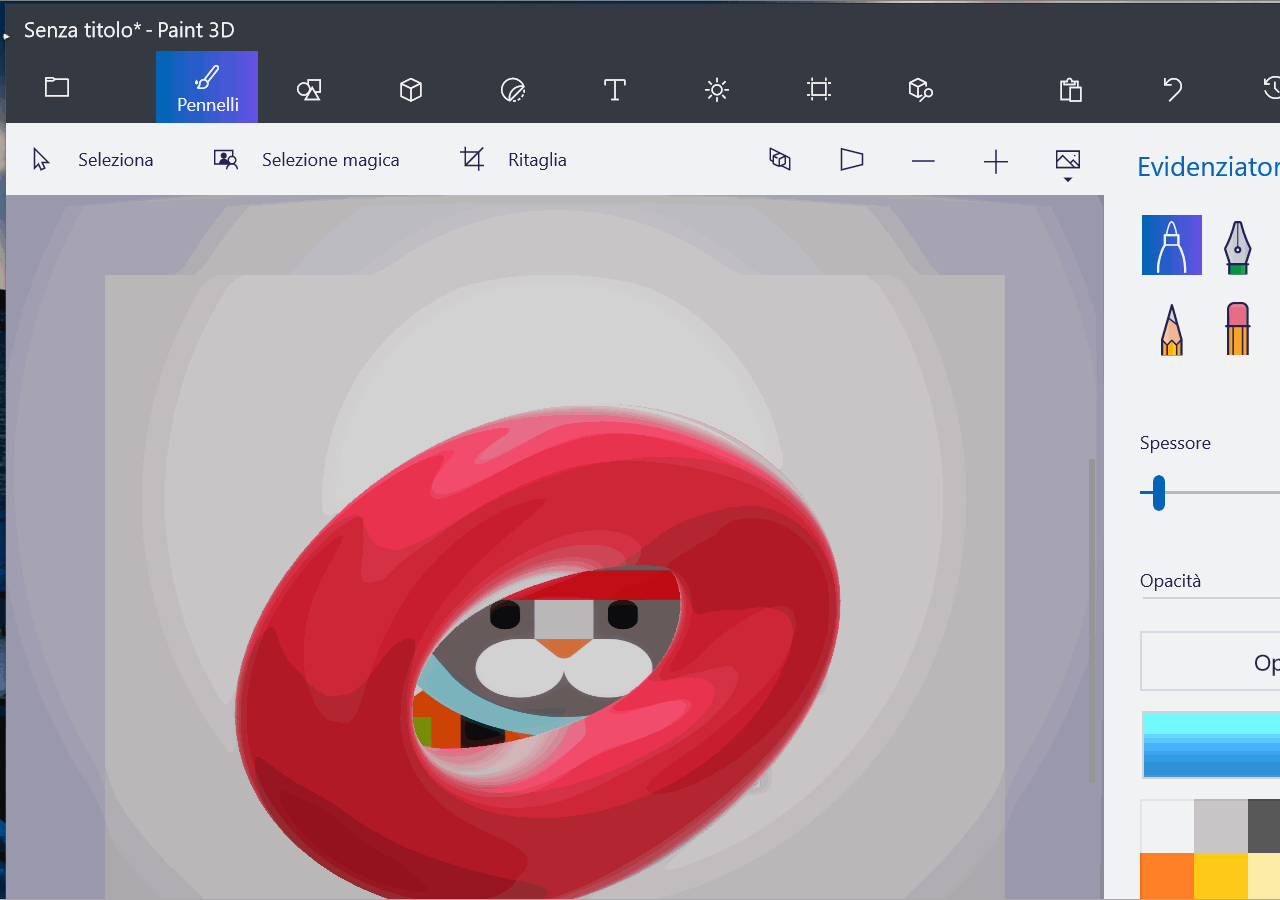Switch to 3D view icon
1280x900 pixels.
pyautogui.click(x=780, y=160)
